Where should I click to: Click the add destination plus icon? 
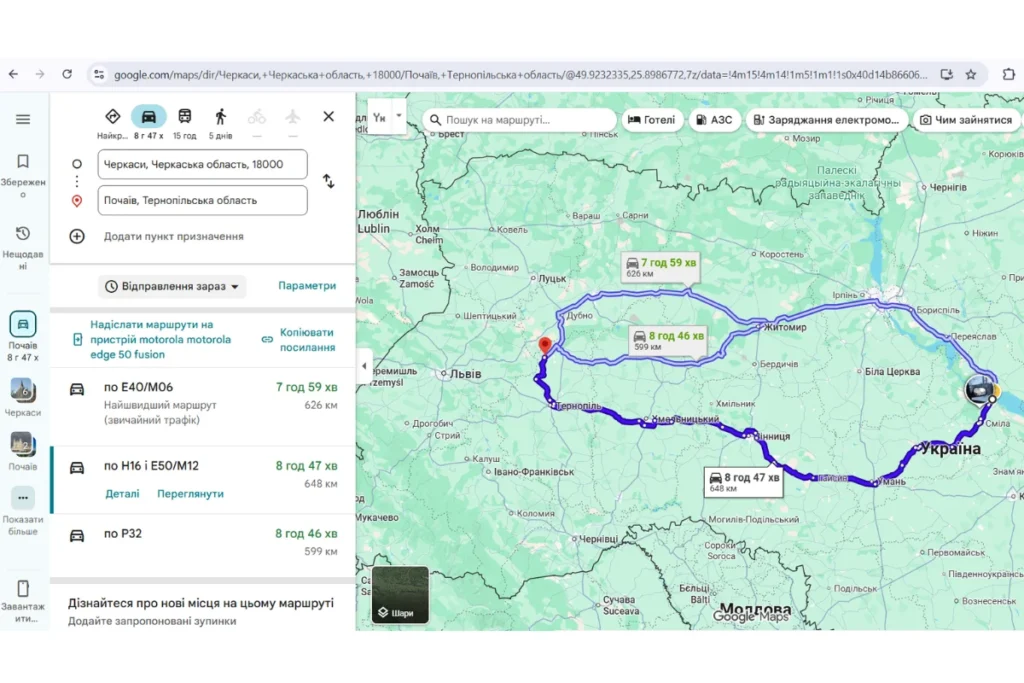tap(77, 236)
